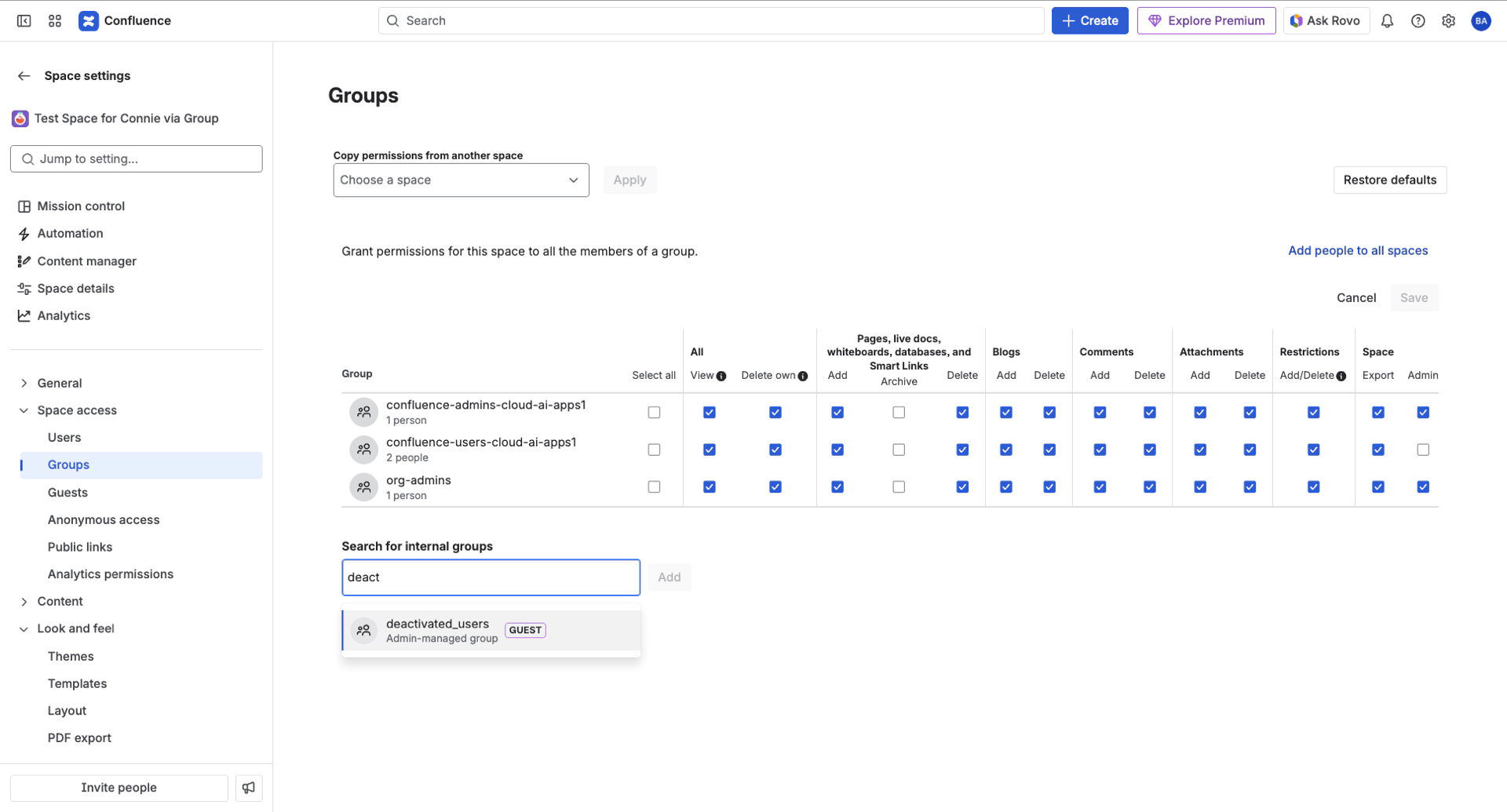Open the help question mark icon
The image size is (1507, 812).
1418,20
